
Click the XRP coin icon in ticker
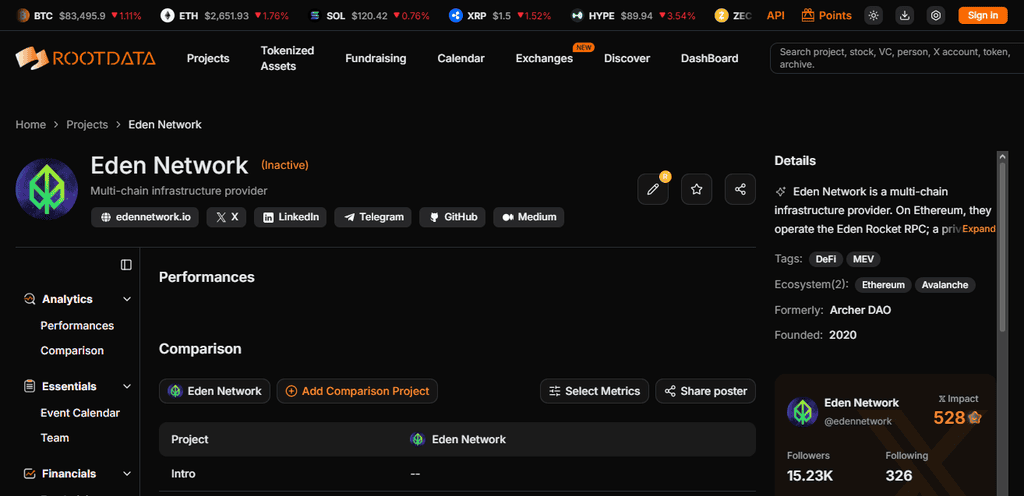click(456, 15)
